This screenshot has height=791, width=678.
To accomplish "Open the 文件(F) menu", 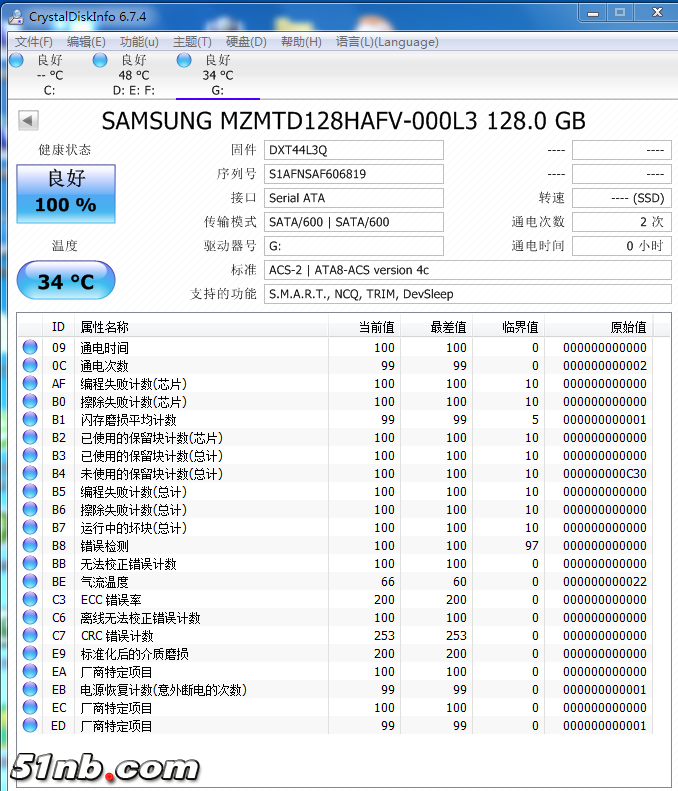I will (x=34, y=42).
